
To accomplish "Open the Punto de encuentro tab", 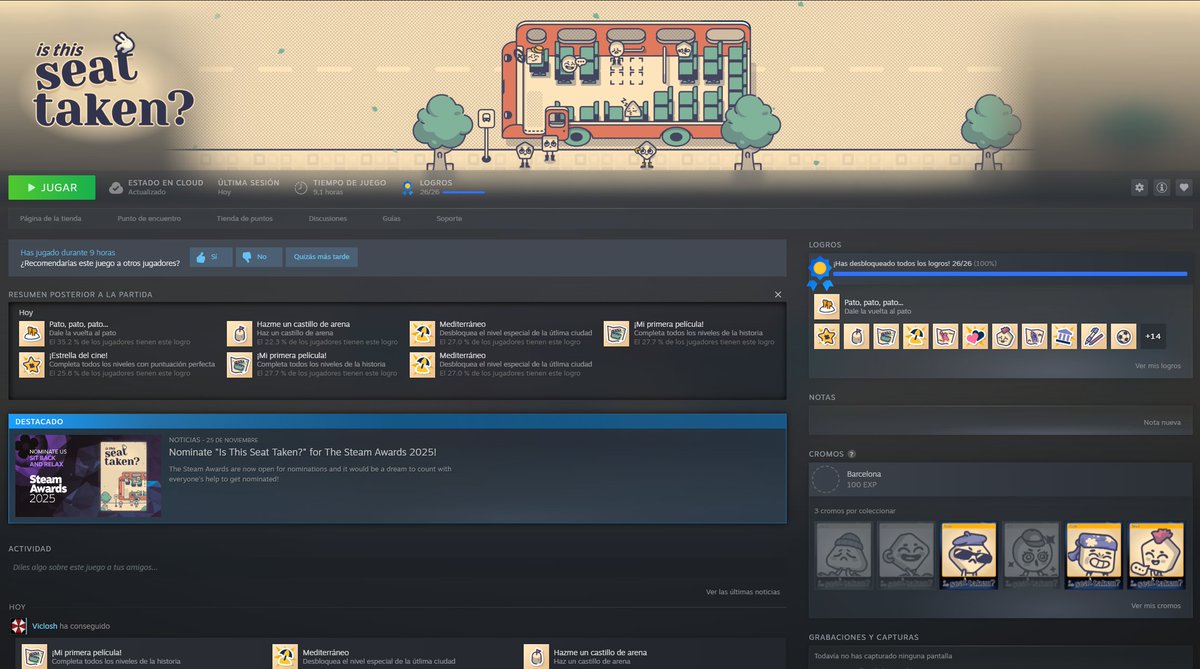I will tap(149, 218).
